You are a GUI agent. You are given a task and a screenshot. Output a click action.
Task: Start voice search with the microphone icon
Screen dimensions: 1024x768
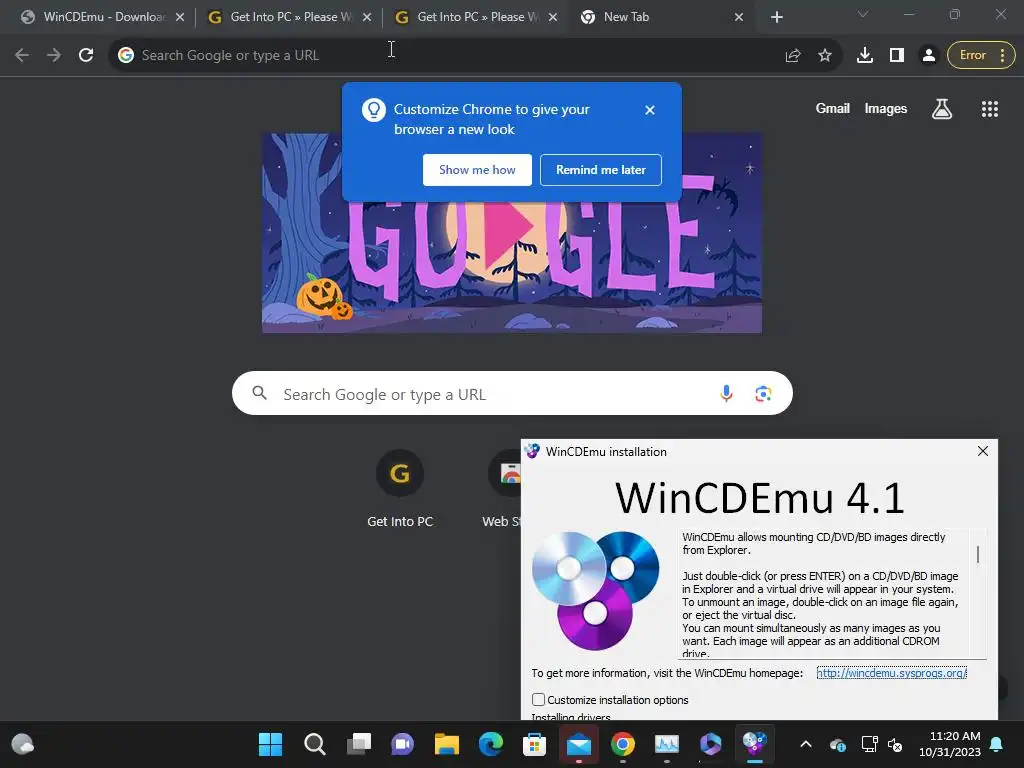tap(726, 393)
